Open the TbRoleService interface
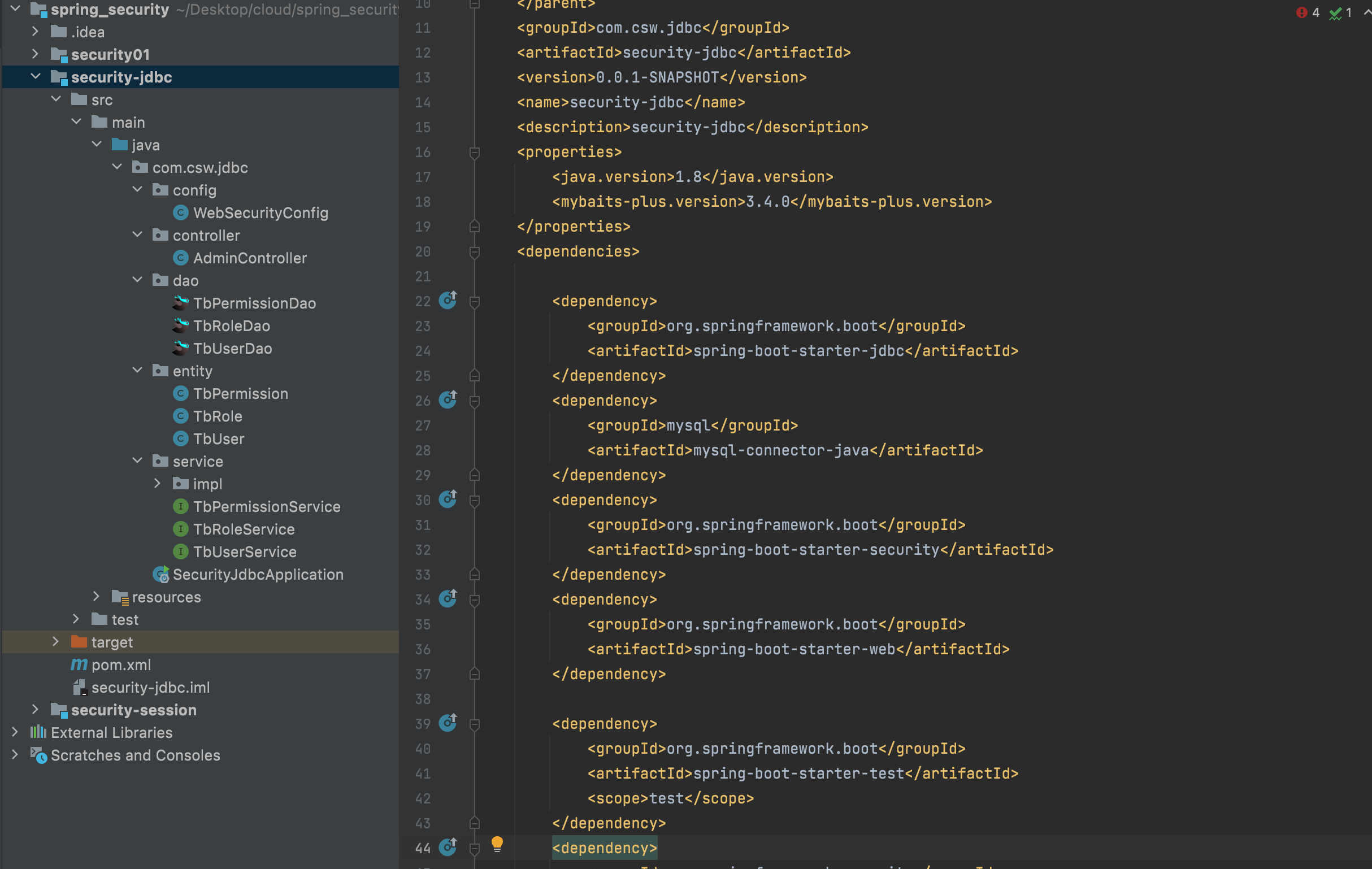This screenshot has width=1372, height=869. click(244, 529)
